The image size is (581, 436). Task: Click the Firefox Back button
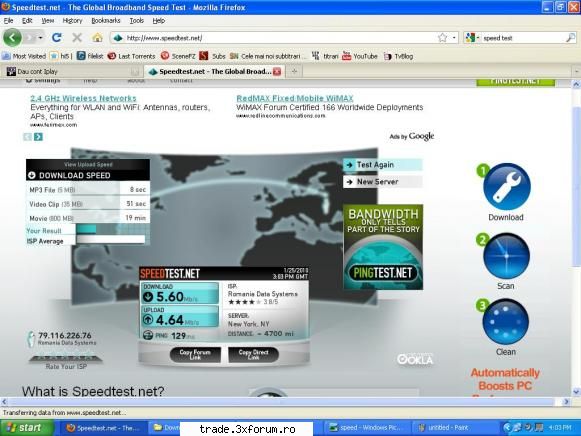point(12,37)
